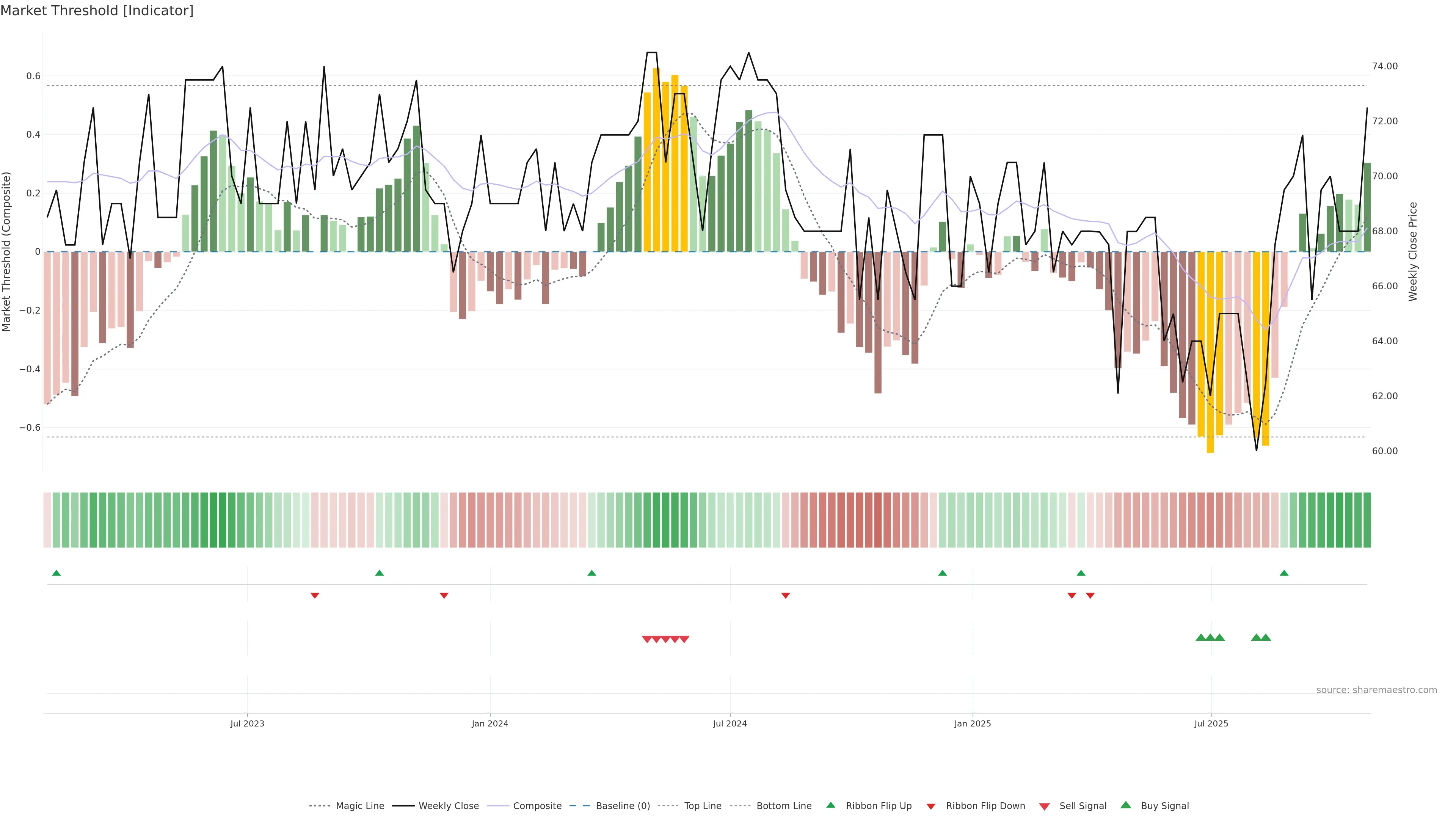The height and width of the screenshot is (819, 1456).
Task: Click the last buy signal marker
Action: (1266, 637)
